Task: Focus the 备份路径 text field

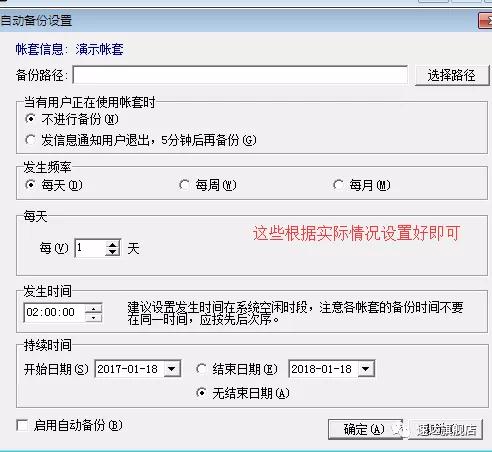Action: click(x=240, y=75)
